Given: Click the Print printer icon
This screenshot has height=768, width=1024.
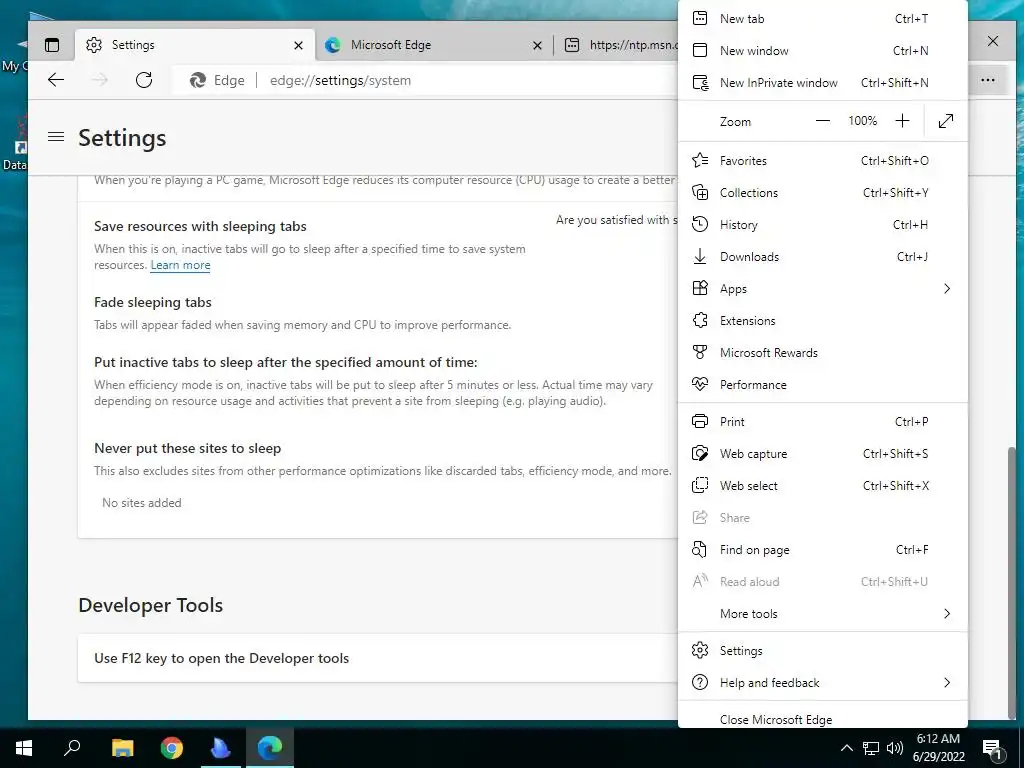Looking at the screenshot, I should tap(699, 421).
